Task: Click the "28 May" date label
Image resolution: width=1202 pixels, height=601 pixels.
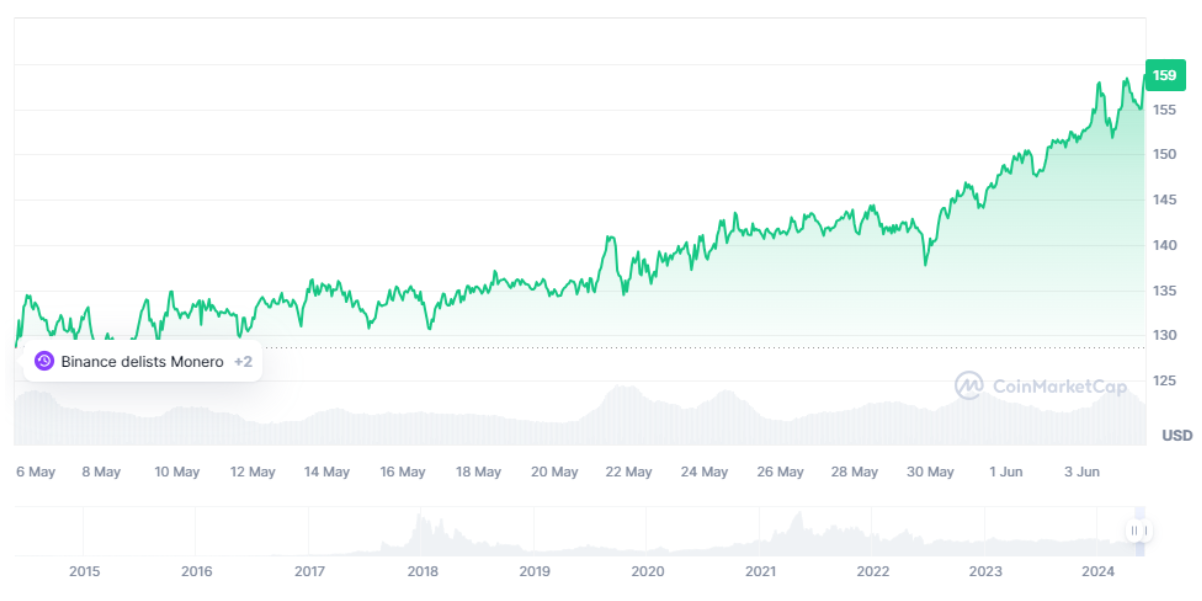Action: 854,472
